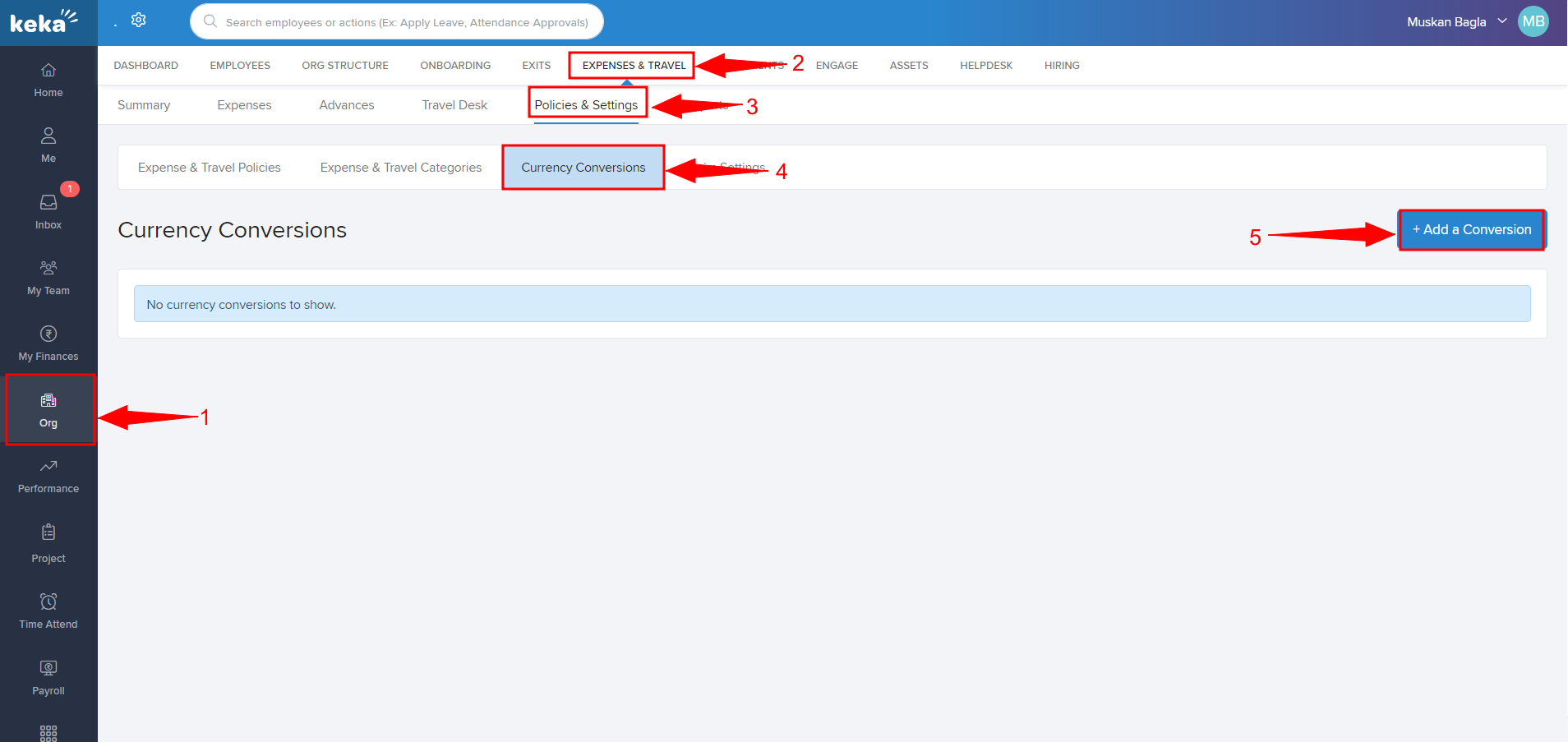Open My Finances rupee icon
1568x742 pixels.
(x=48, y=334)
